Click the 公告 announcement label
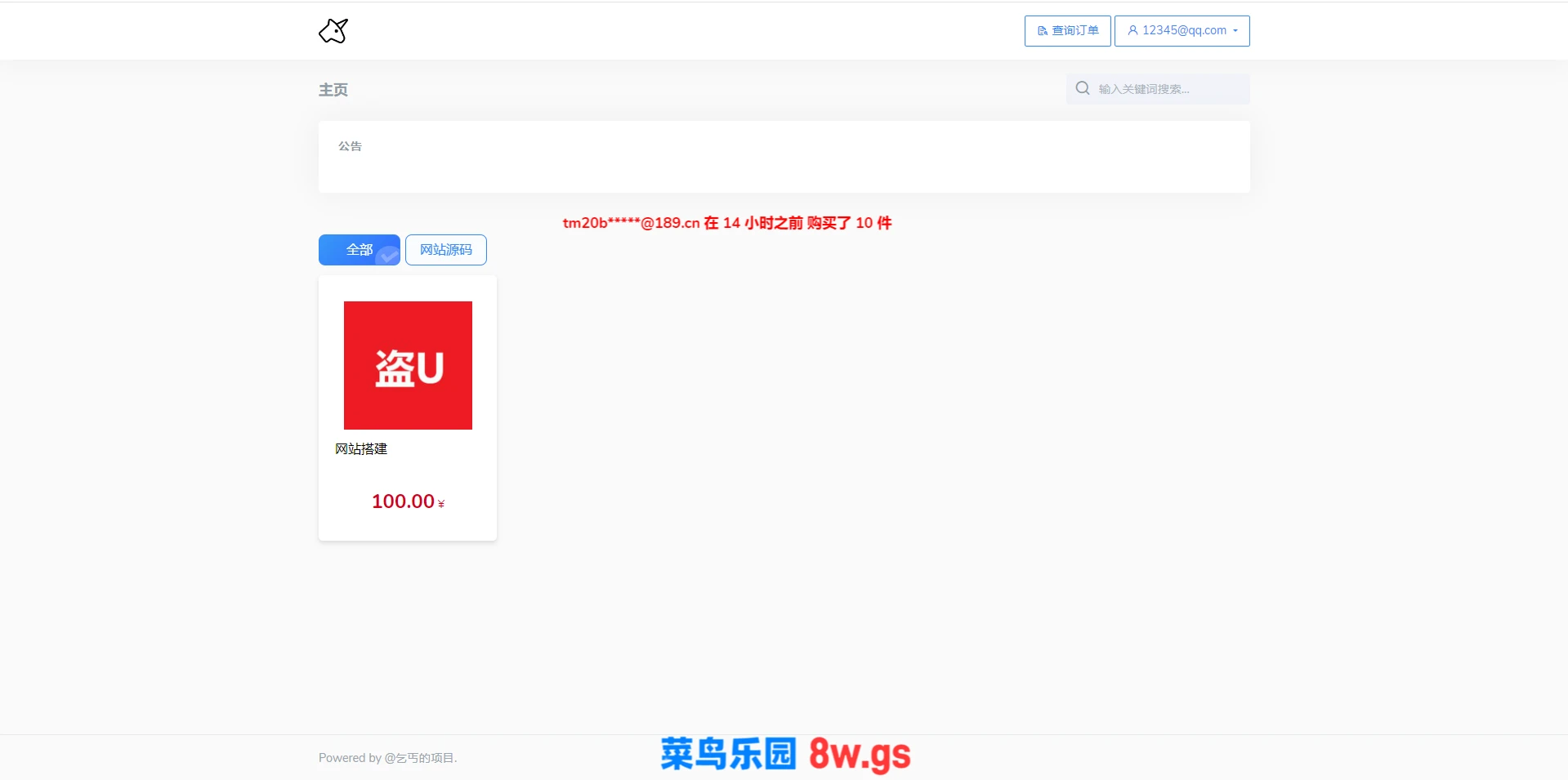The image size is (1568, 780). [350, 146]
